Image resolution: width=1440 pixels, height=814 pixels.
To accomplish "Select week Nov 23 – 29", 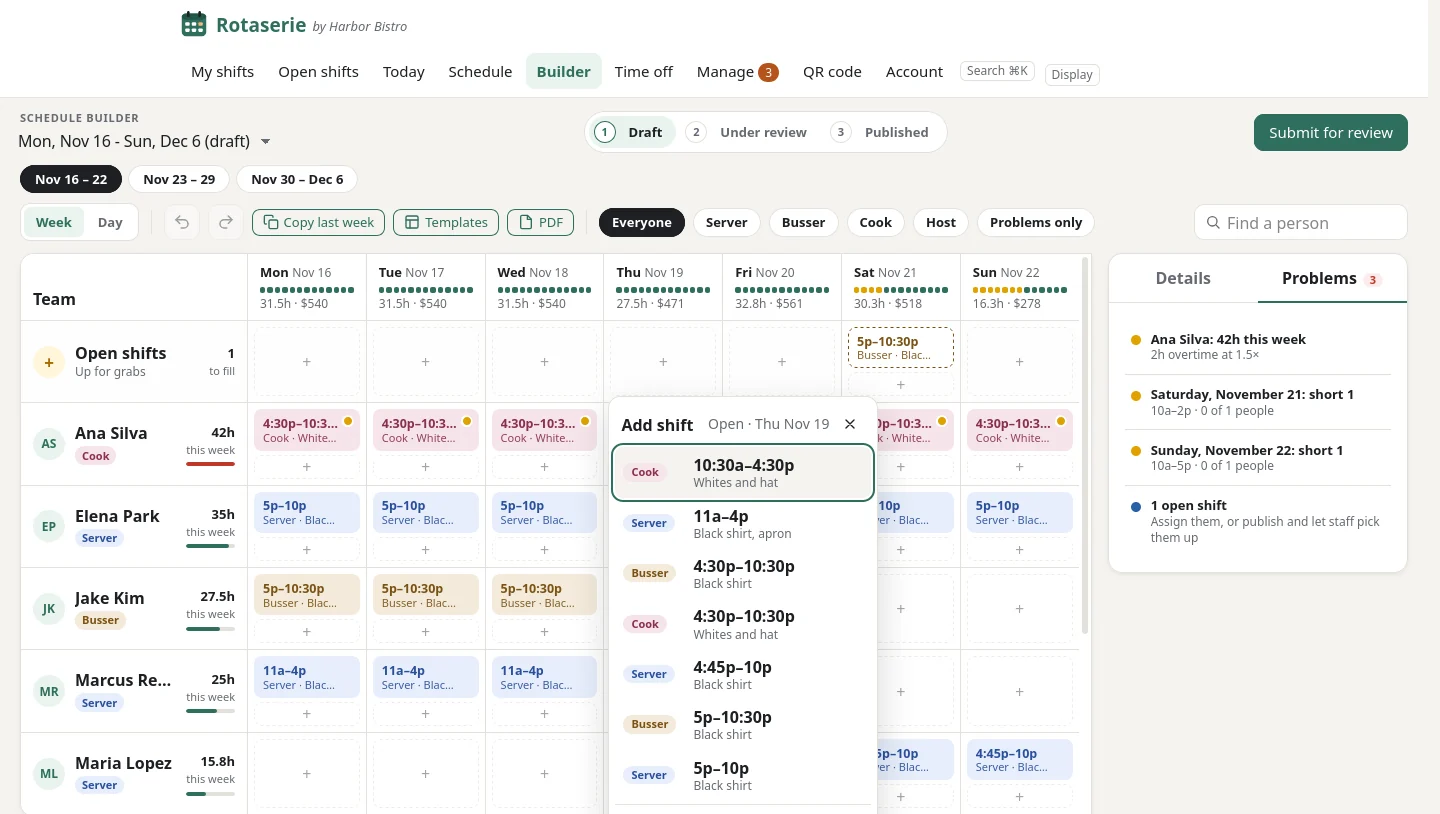I will pos(179,179).
